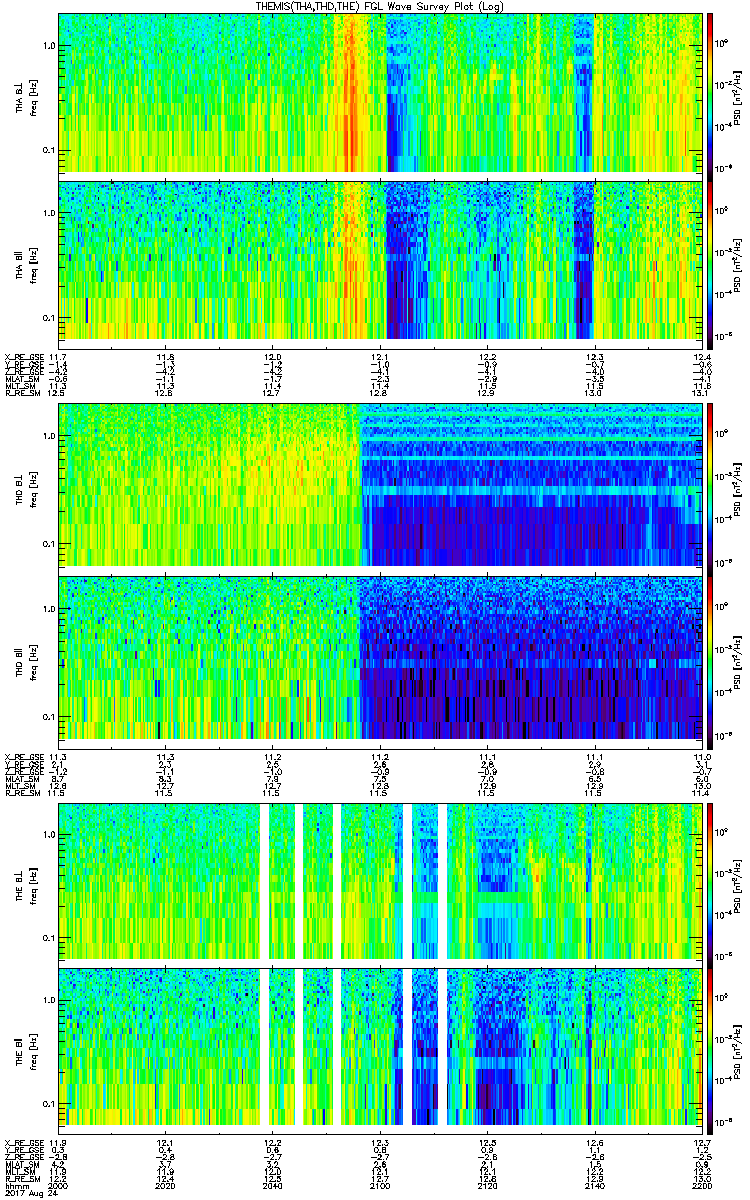Click the color bar beside THD B-perpendicular panel
Screen dimensions: 750x1200
[710, 485]
